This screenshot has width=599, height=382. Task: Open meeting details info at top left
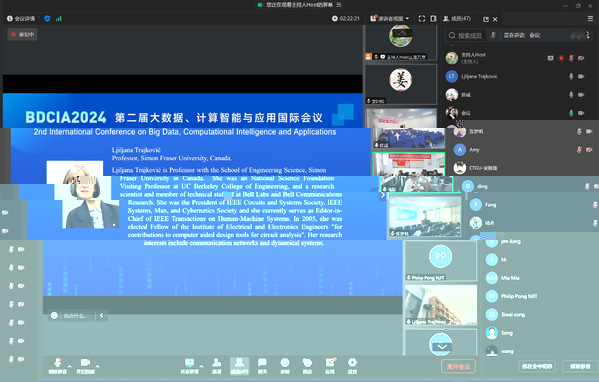click(21, 18)
